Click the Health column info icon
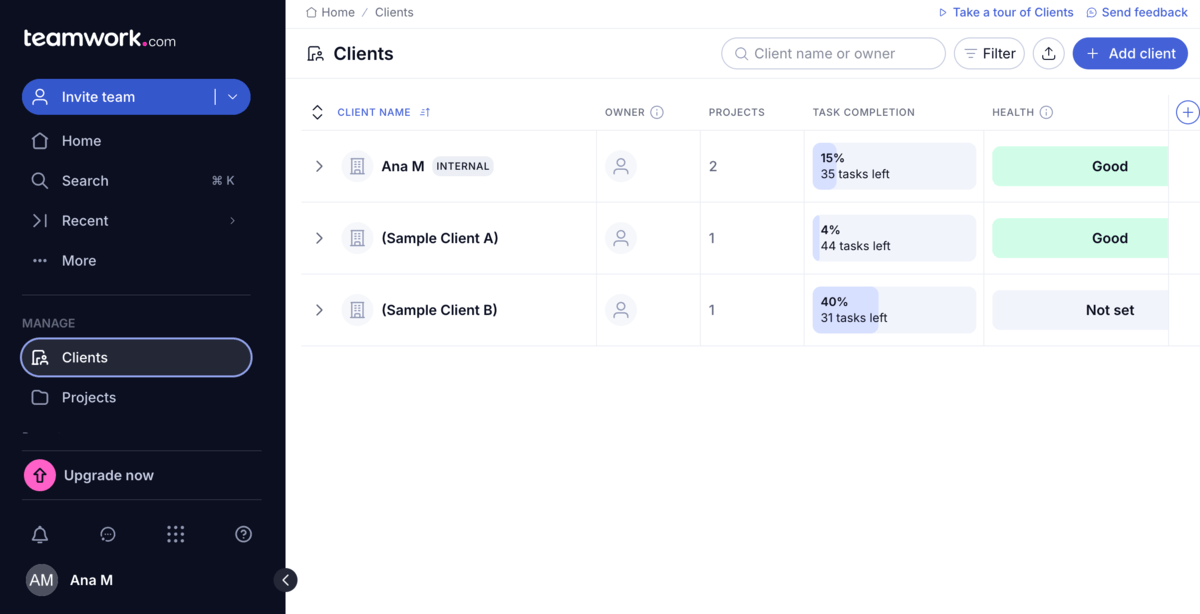This screenshot has width=1200, height=614. (x=1046, y=112)
